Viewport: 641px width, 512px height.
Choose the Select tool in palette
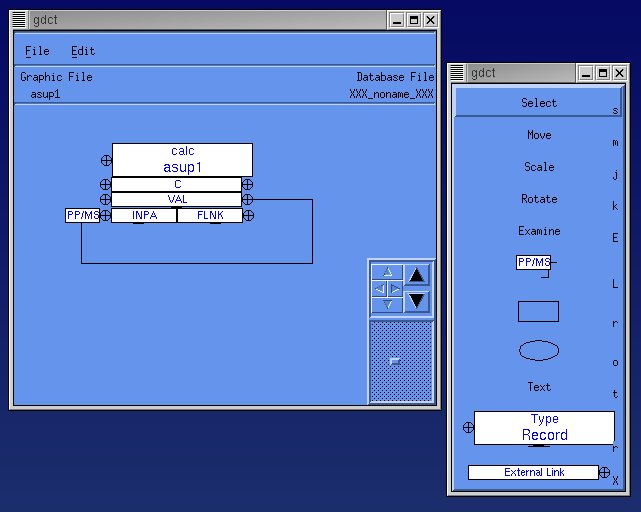(539, 103)
